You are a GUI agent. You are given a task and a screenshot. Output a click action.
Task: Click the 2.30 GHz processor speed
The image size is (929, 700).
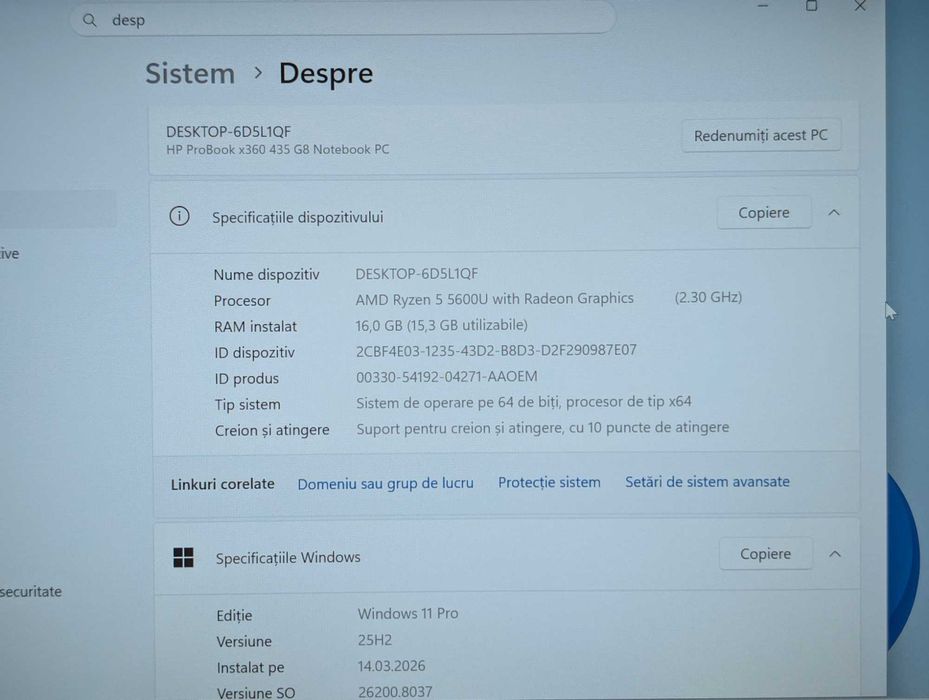pos(708,297)
